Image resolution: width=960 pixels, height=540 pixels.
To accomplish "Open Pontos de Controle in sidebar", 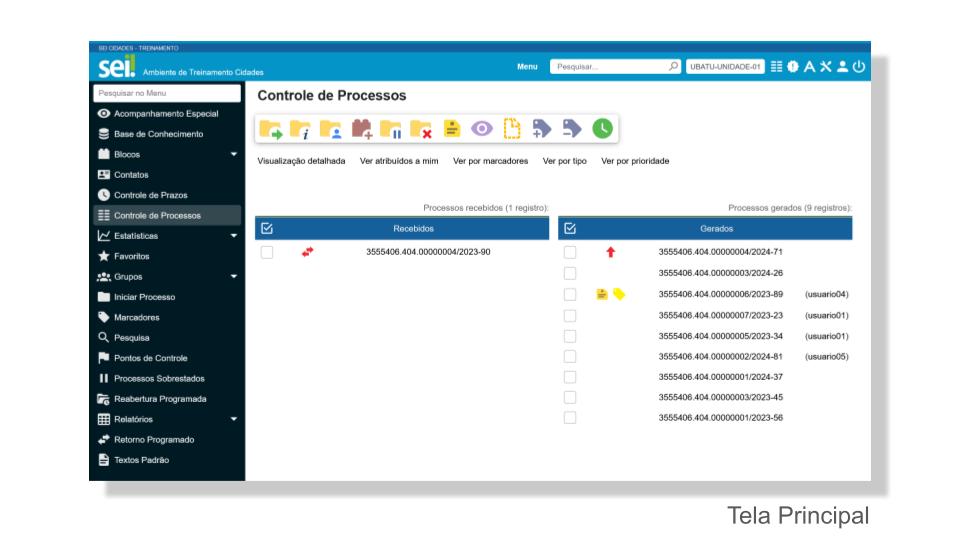I will coord(167,358).
